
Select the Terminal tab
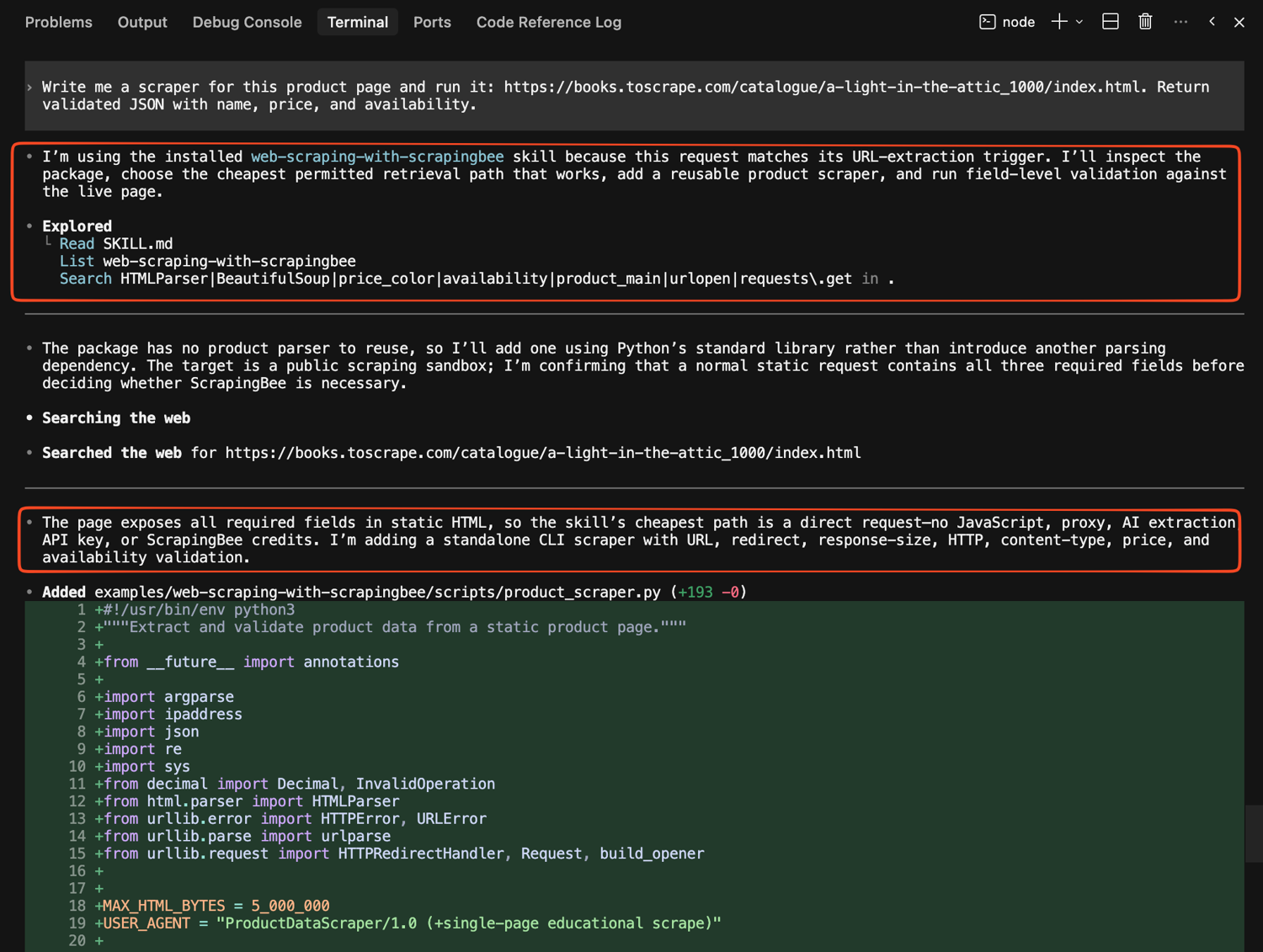click(358, 22)
